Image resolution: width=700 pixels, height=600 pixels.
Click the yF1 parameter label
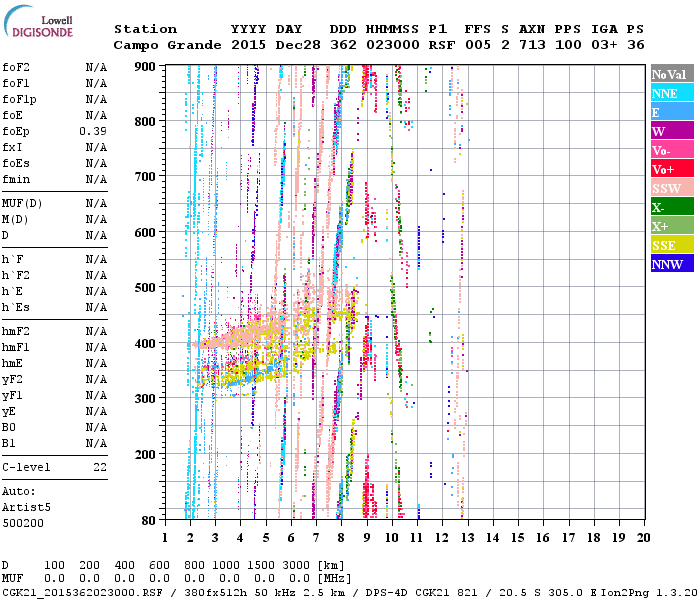12,396
